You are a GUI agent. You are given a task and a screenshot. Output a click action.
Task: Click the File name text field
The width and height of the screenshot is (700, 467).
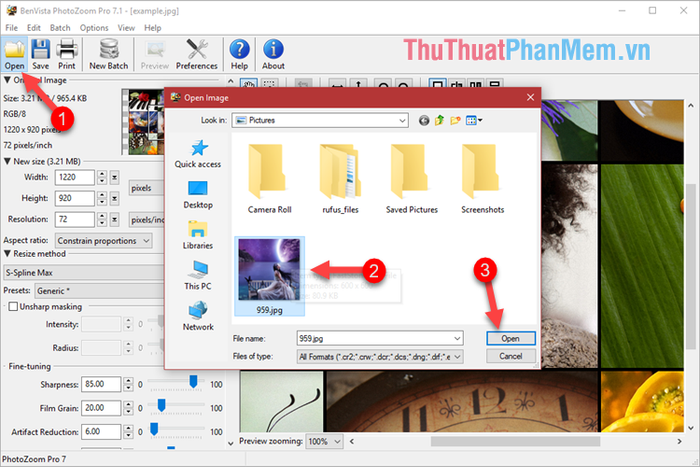(374, 338)
